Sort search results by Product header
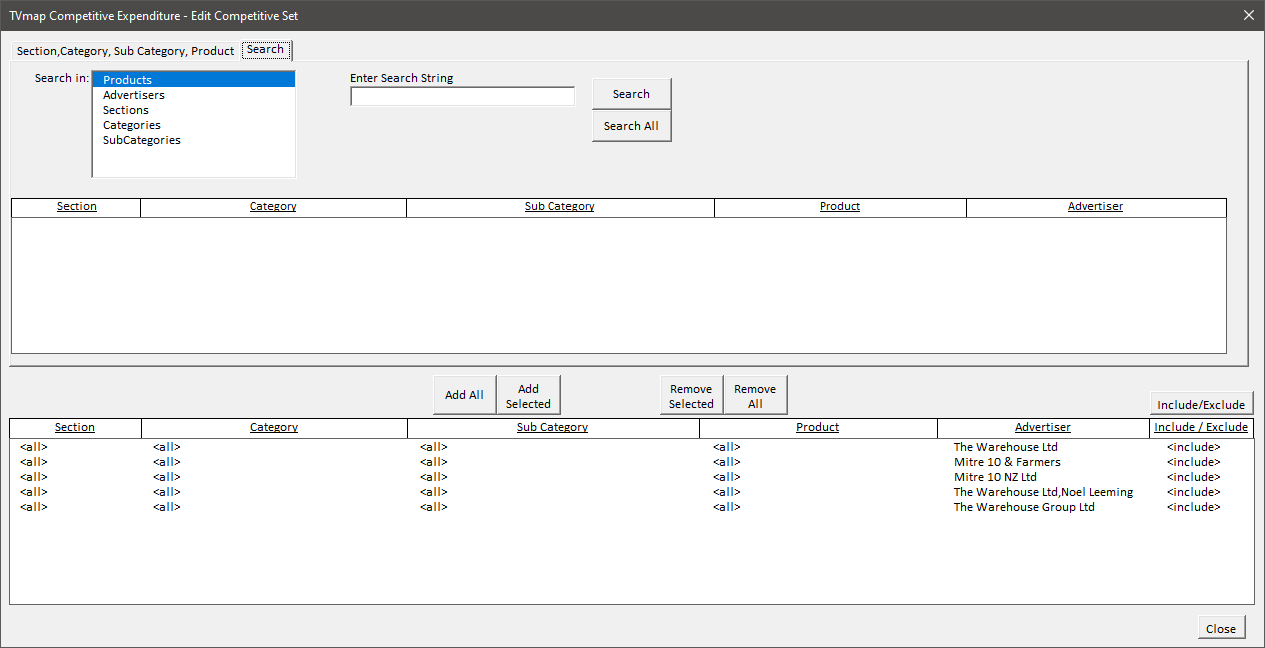 [x=840, y=207]
